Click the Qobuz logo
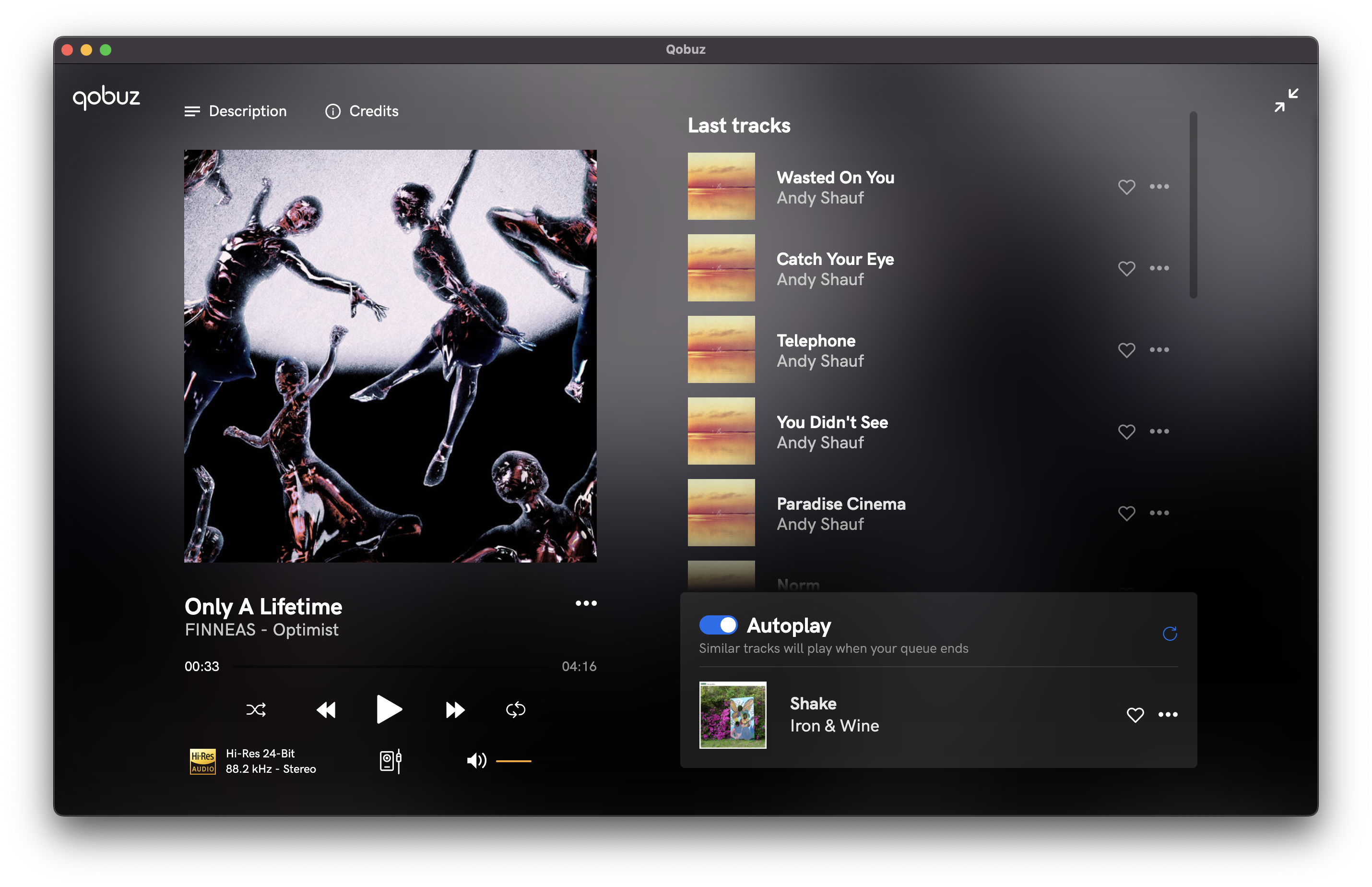Screen dimensions: 1372x887 pos(106,97)
